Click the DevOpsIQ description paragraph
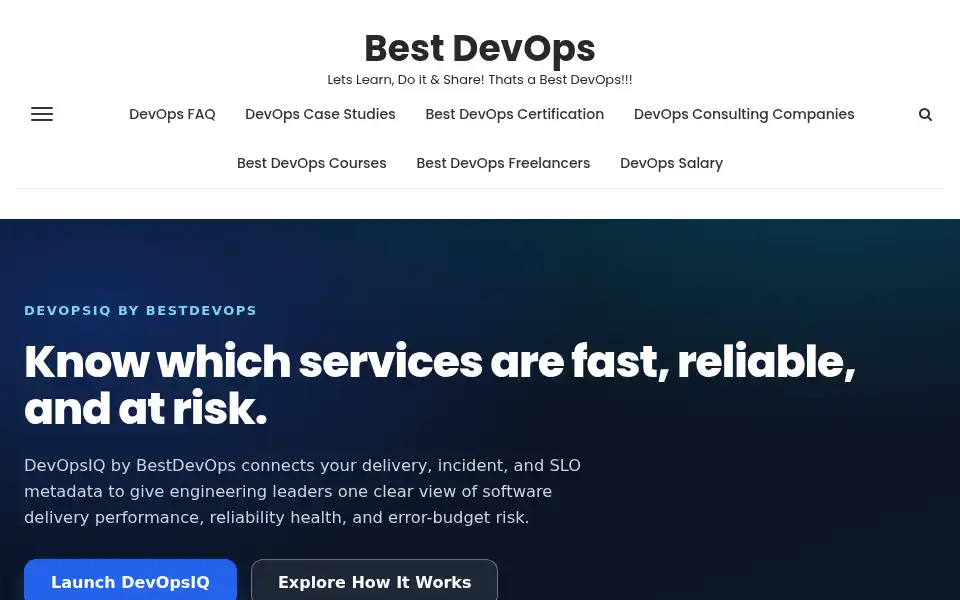Screen dimensions: 960x600 click(302, 491)
